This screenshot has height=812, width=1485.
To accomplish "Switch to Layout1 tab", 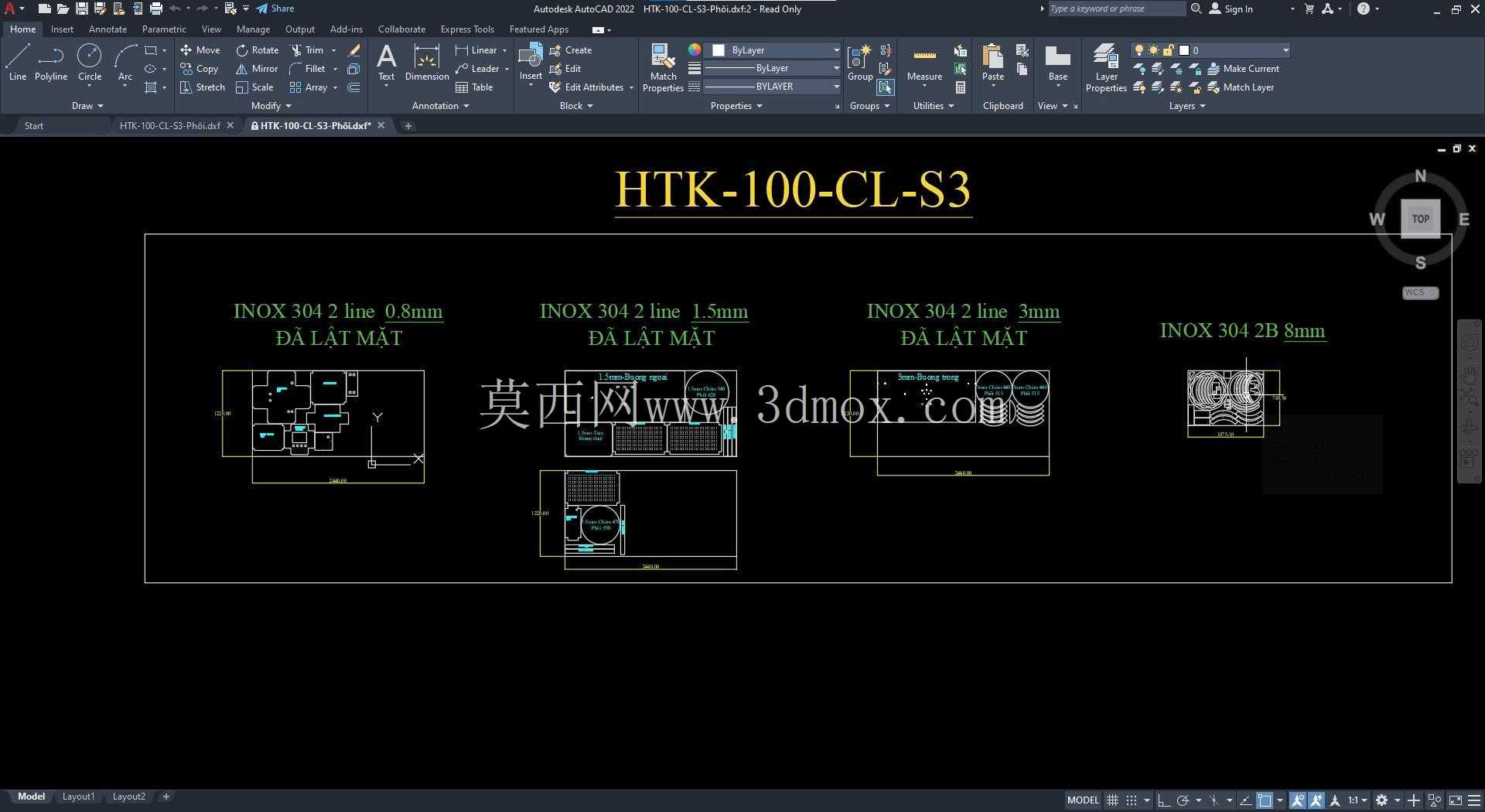I will click(x=78, y=797).
